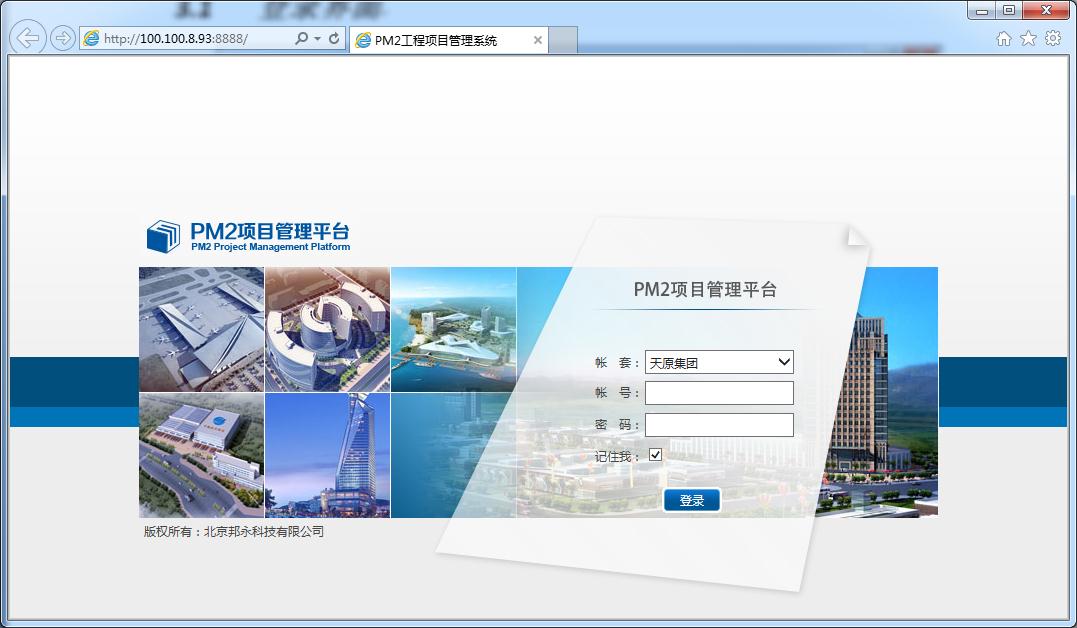Click the PM2 blue cube logo

coord(163,236)
